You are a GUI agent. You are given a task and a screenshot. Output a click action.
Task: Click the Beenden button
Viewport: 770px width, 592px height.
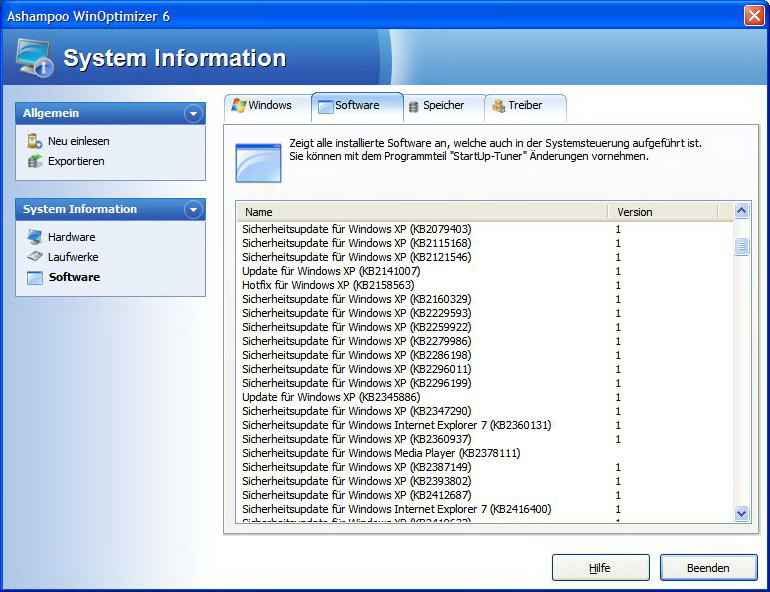[x=708, y=568]
